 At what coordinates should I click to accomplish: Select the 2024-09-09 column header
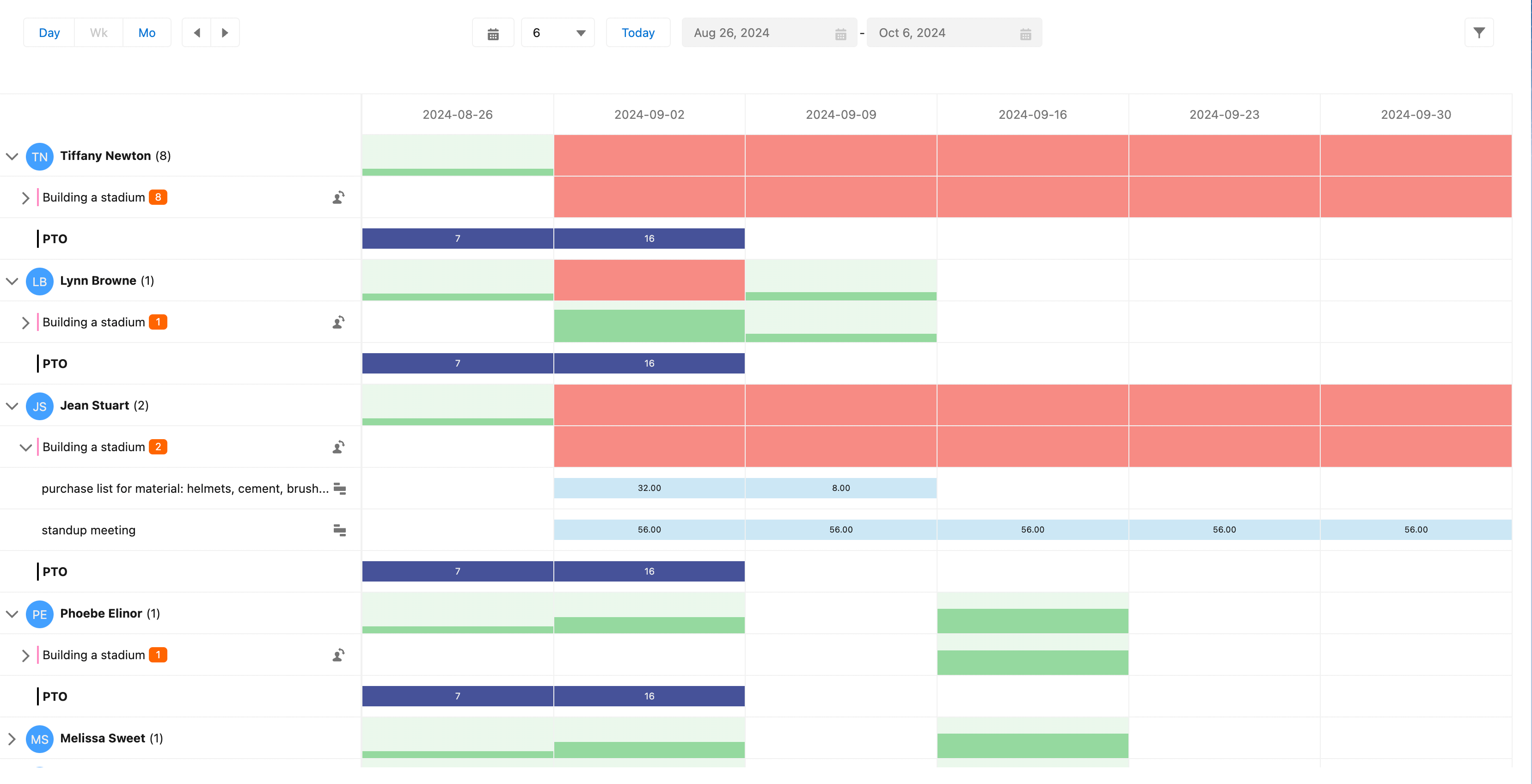(x=841, y=115)
